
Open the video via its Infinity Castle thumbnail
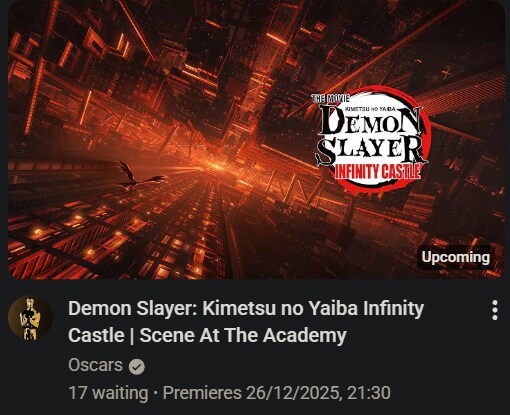256,139
